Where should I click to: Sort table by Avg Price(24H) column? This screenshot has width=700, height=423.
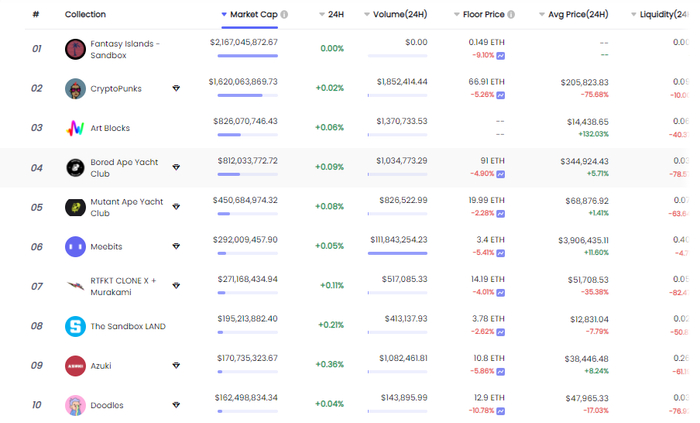574,14
